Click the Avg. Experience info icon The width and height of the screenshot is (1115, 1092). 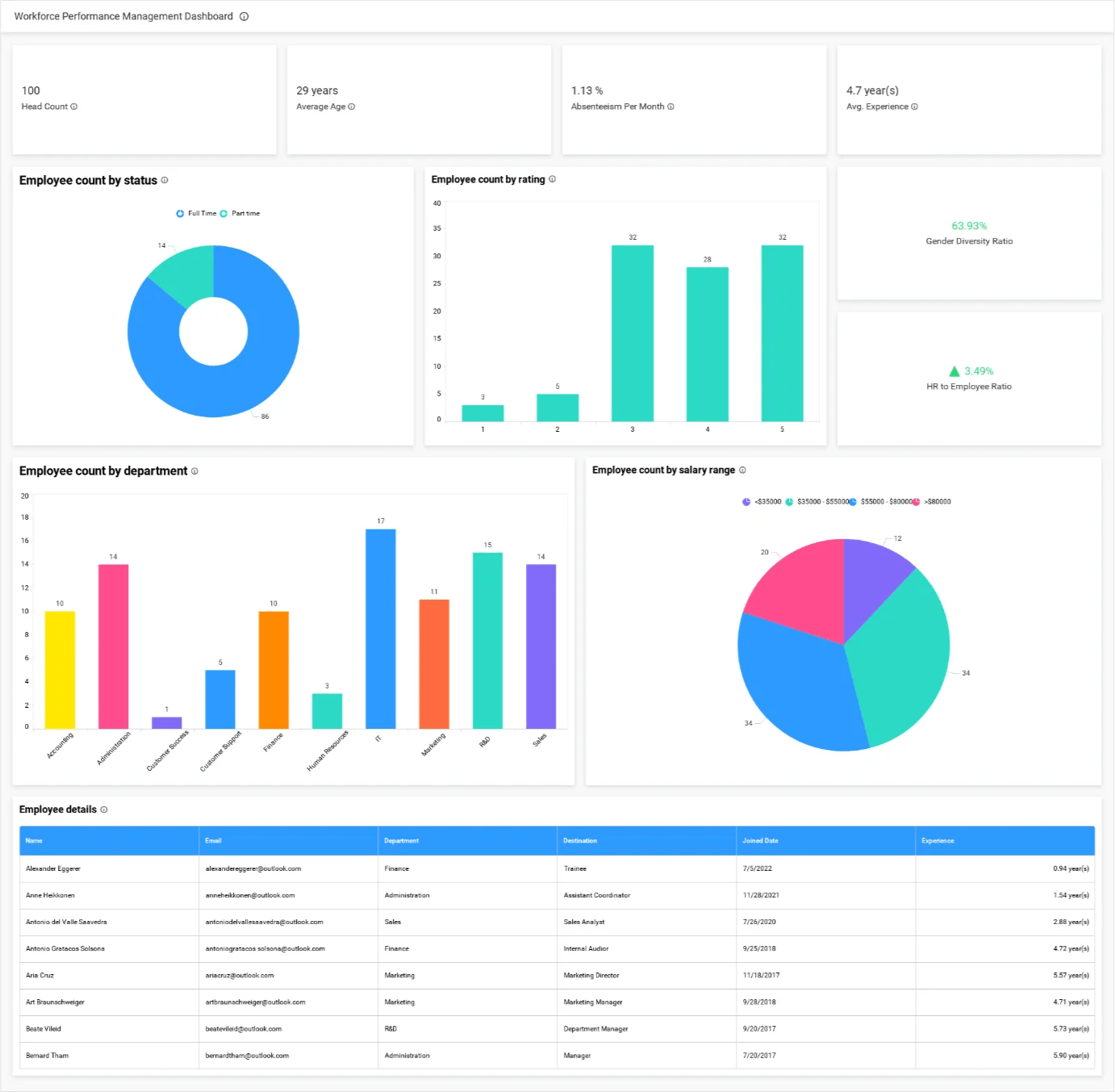pos(914,107)
